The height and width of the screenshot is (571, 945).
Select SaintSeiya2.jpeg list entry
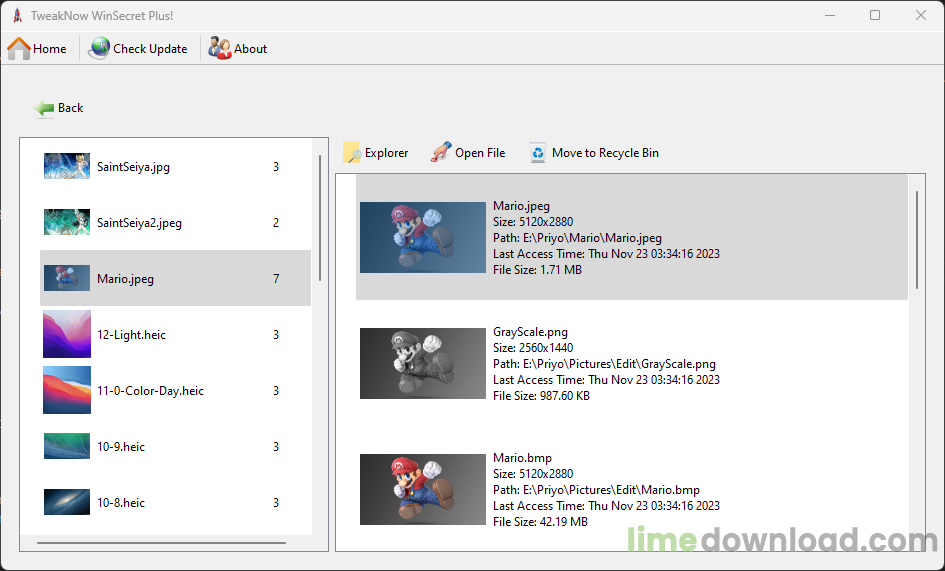[x=139, y=223]
